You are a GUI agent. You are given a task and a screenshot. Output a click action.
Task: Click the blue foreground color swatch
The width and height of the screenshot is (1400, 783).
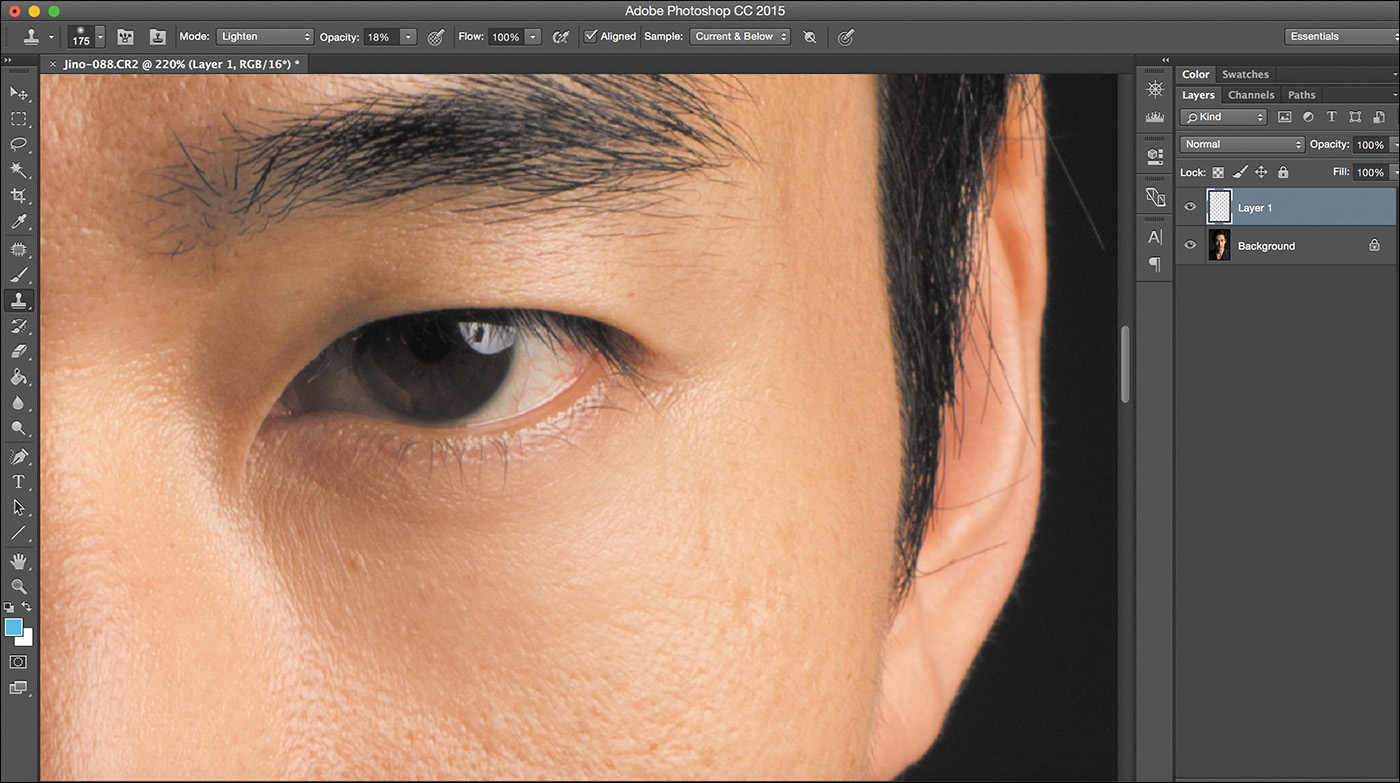(x=13, y=627)
